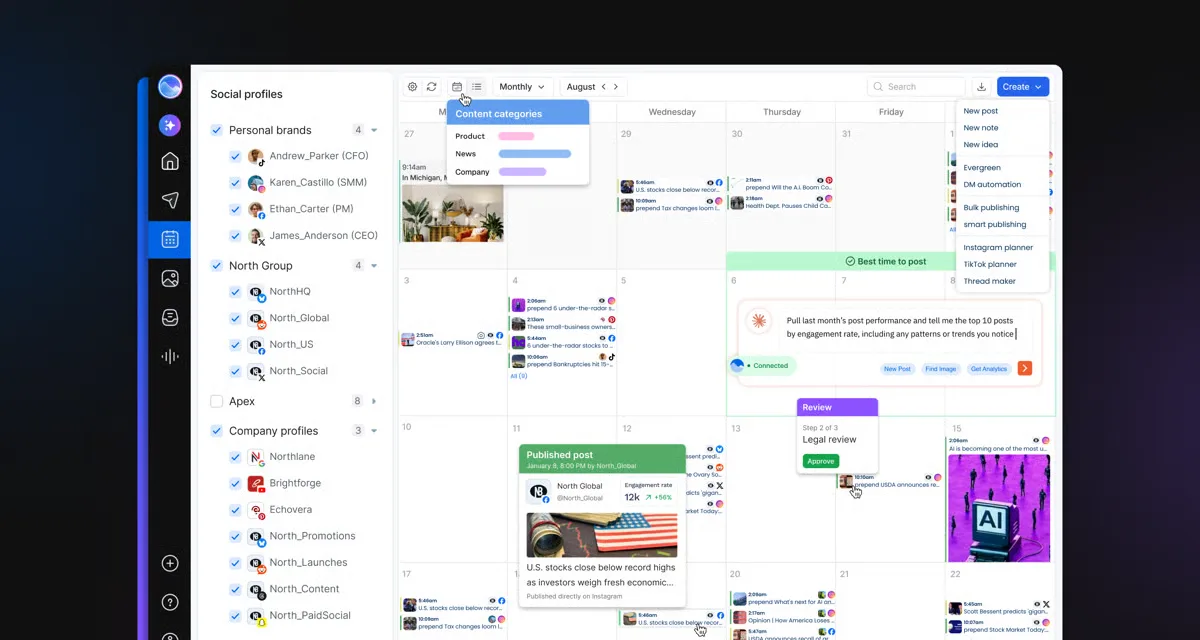Uncheck the North Group checkbox
1200x640 pixels.
coord(216,265)
